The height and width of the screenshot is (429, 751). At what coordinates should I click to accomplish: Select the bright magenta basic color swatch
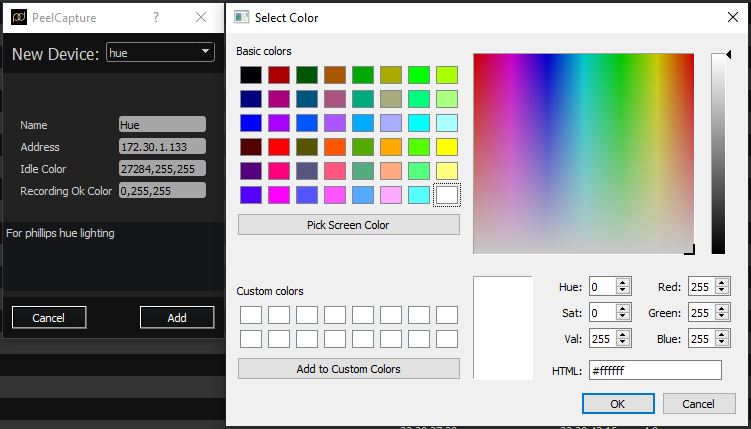(x=279, y=195)
